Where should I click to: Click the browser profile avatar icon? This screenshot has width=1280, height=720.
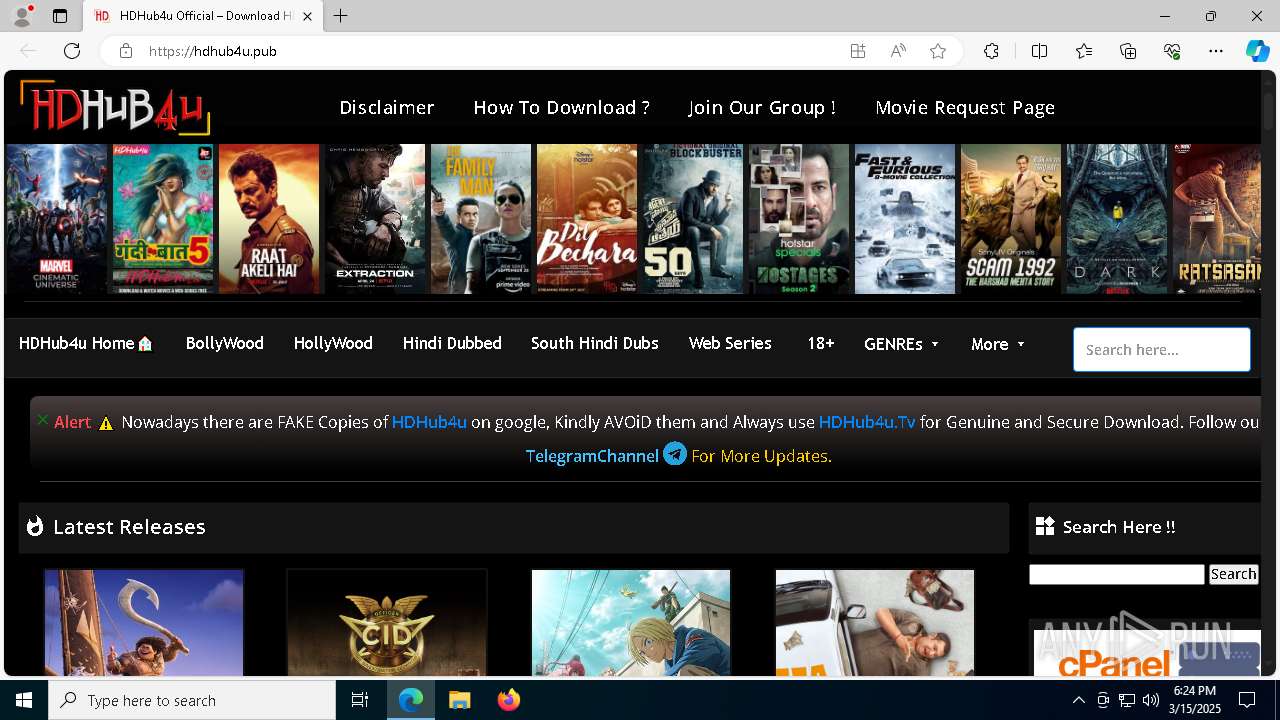[x=21, y=16]
